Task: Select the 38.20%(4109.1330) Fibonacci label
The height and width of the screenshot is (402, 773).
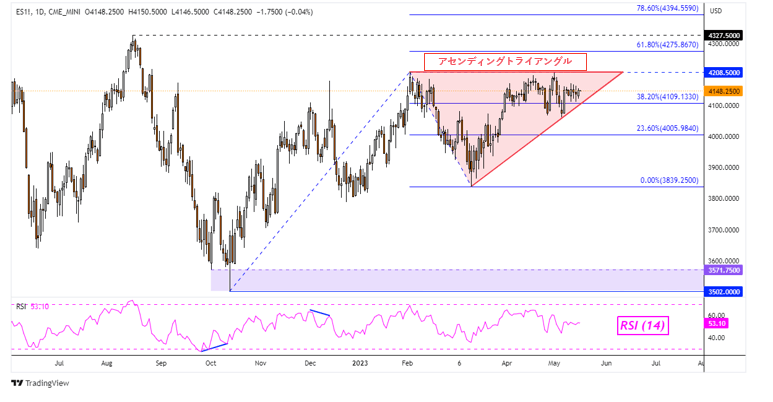Action: pos(668,97)
